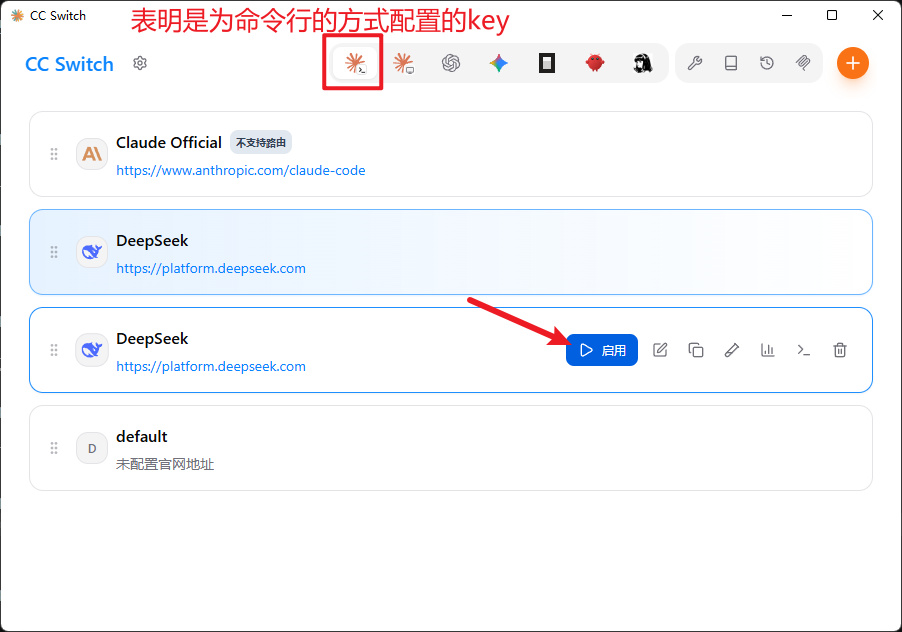Select the black square app tab
Screen dimensions: 902x632
(546, 63)
